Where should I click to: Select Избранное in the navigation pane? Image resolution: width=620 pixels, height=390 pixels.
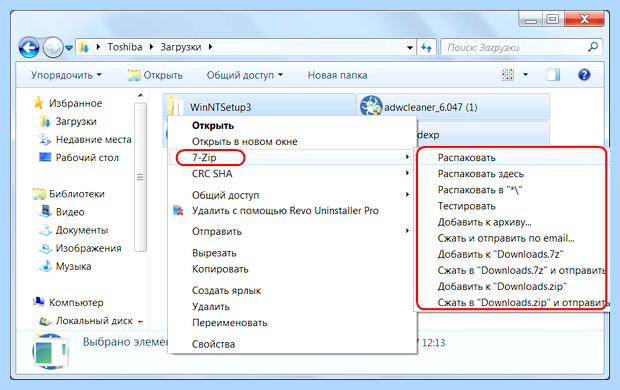click(67, 103)
